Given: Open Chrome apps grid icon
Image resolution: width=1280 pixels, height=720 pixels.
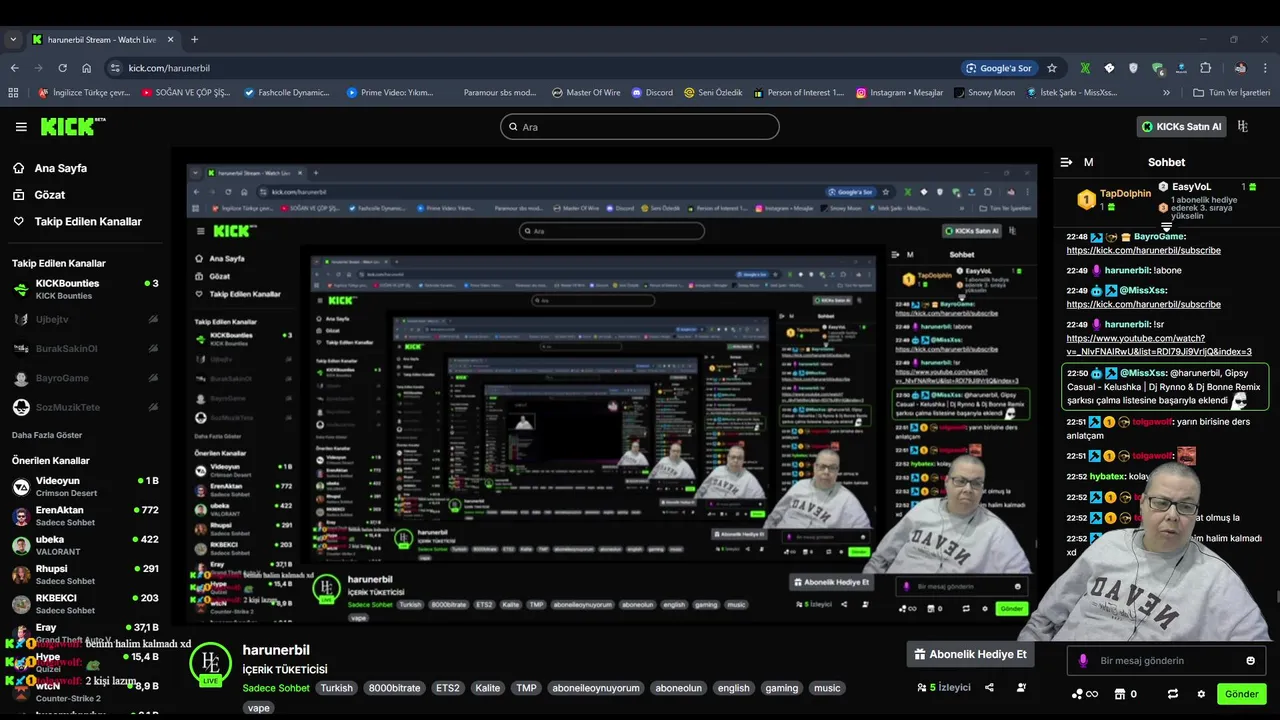Looking at the screenshot, I should coord(13,93).
